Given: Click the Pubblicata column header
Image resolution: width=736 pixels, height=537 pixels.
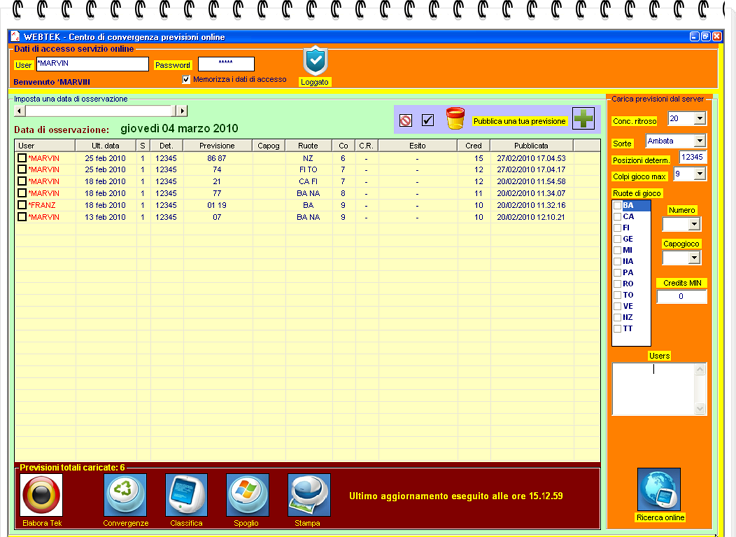Looking at the screenshot, I should (x=531, y=145).
